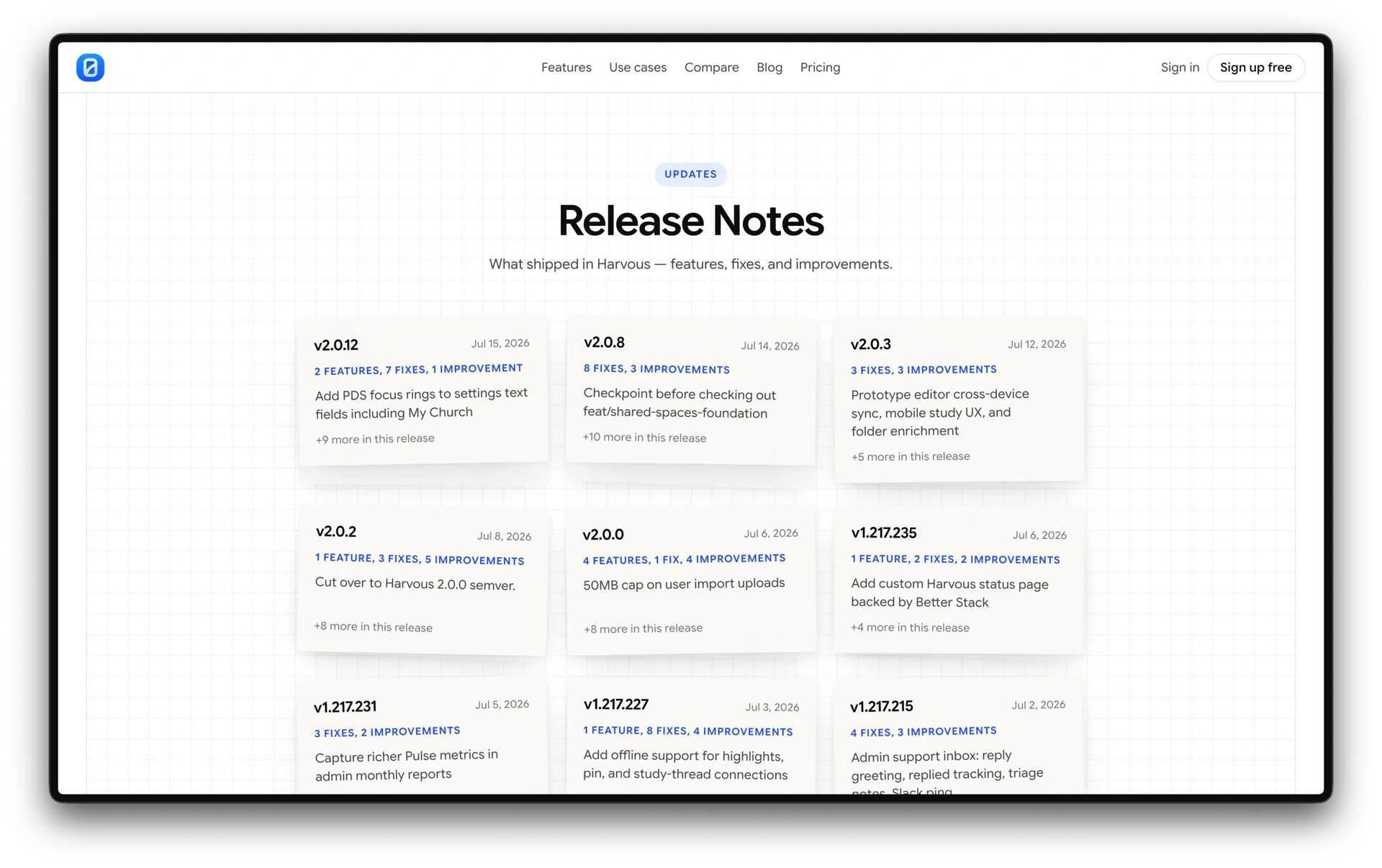Click '50MB cap on user import uploads'
This screenshot has width=1382, height=868.
coord(684,584)
